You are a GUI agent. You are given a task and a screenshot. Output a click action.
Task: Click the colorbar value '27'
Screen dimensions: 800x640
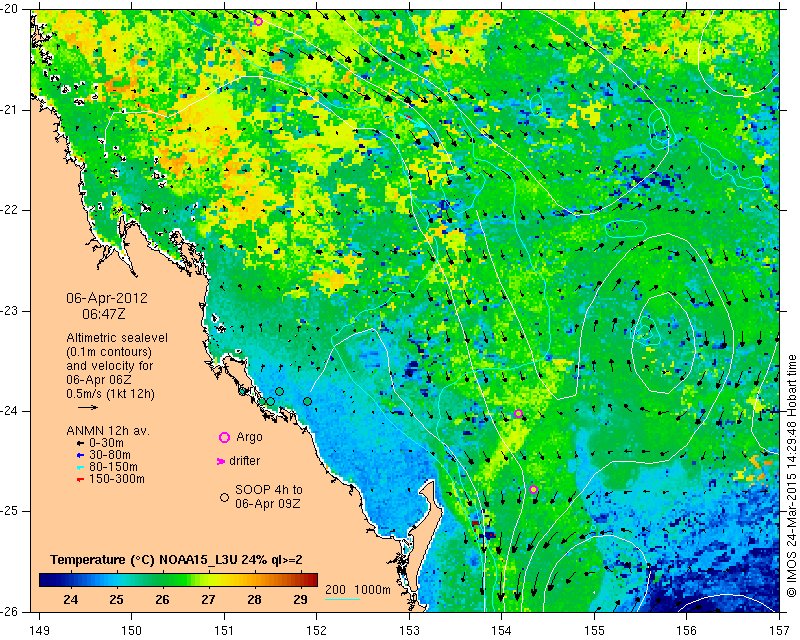click(208, 600)
